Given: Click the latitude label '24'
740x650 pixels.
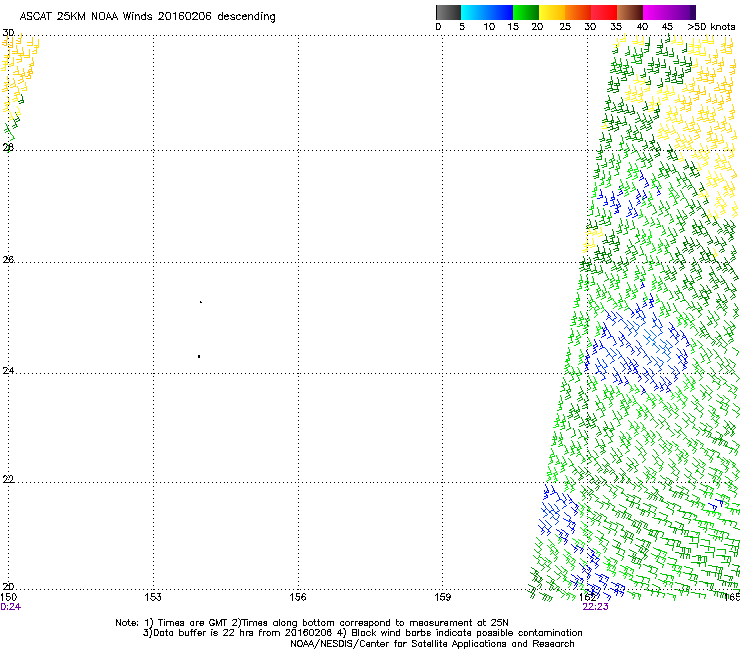Looking at the screenshot, I should point(8,371).
